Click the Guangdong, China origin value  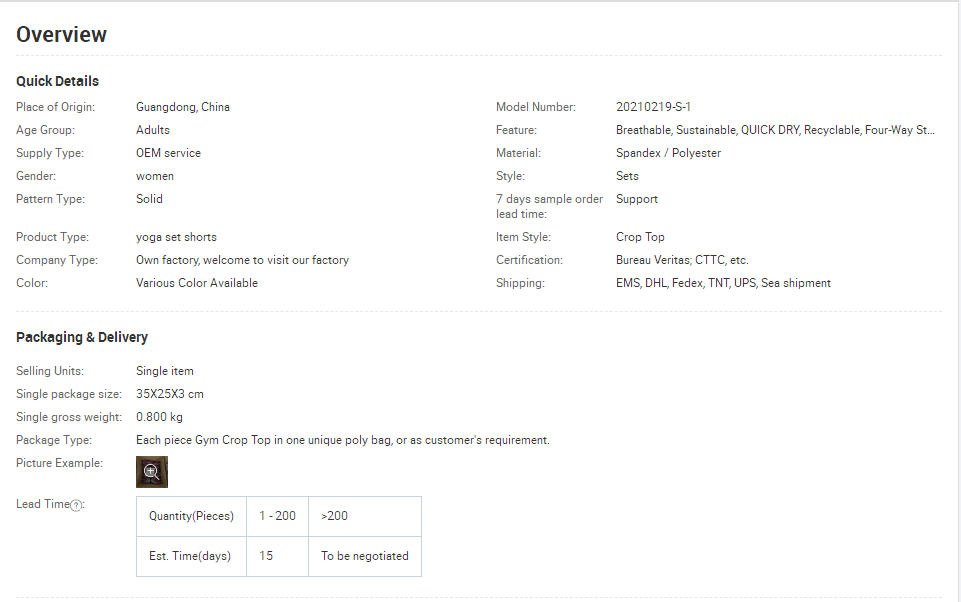point(183,107)
